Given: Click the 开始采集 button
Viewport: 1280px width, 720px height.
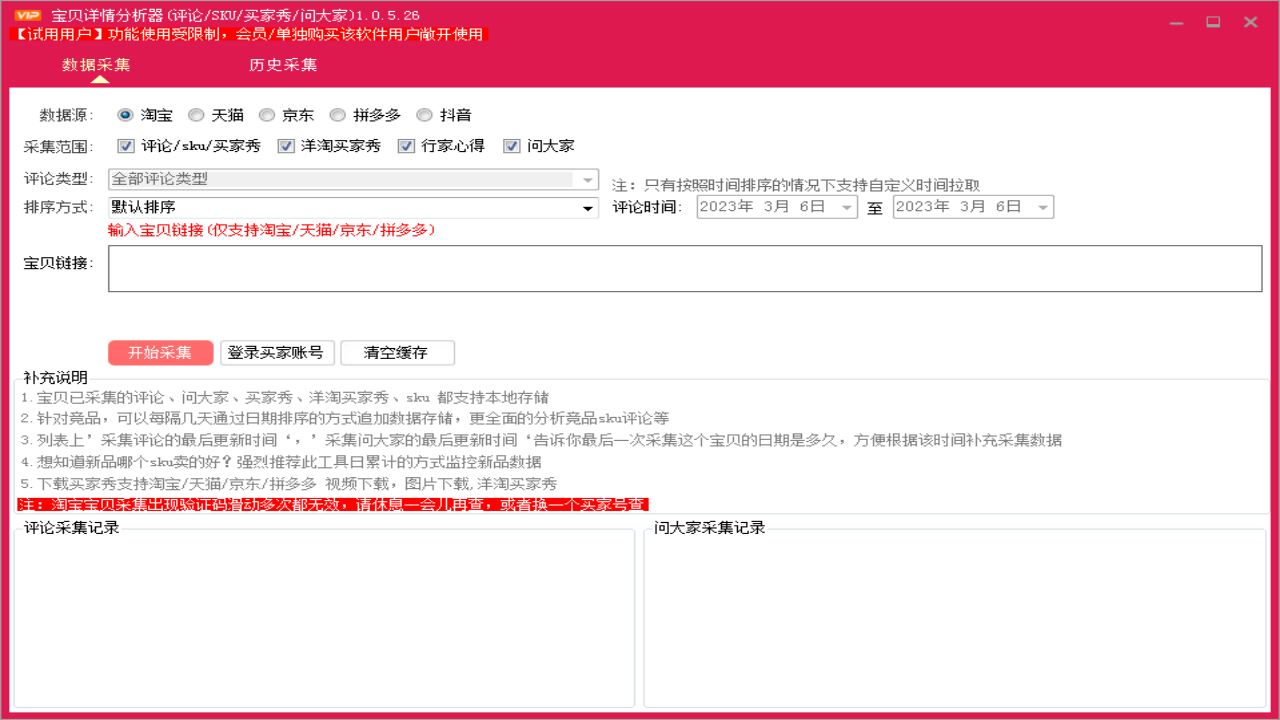Looking at the screenshot, I should (x=161, y=352).
